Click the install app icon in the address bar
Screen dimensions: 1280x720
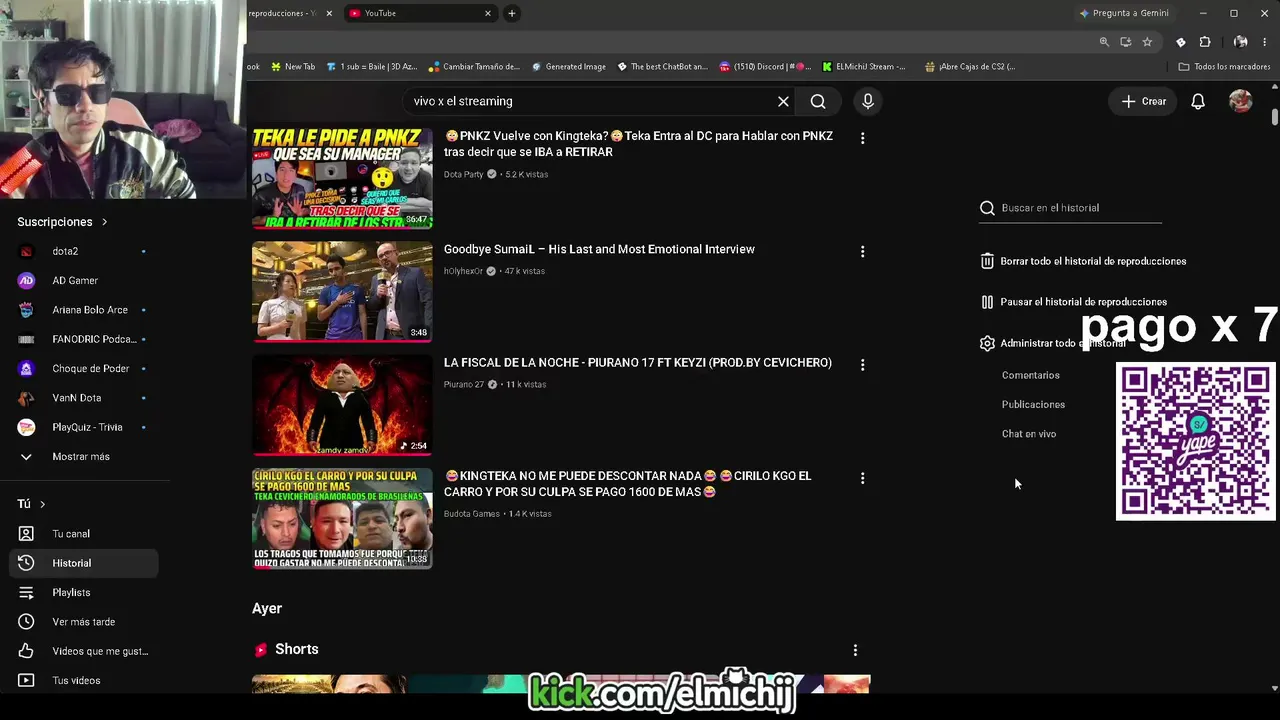[x=1126, y=42]
